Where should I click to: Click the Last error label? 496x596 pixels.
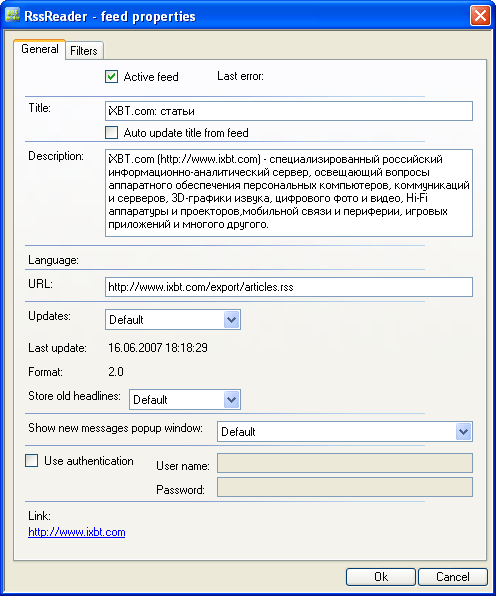click(240, 76)
